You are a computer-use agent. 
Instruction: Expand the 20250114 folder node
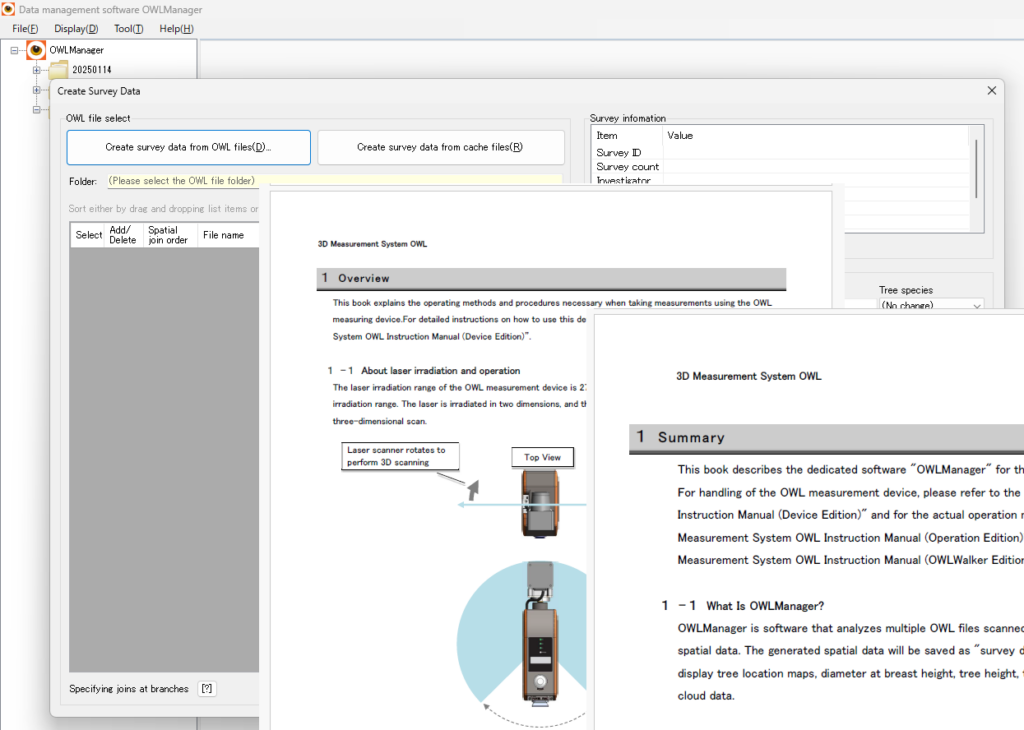point(37,70)
